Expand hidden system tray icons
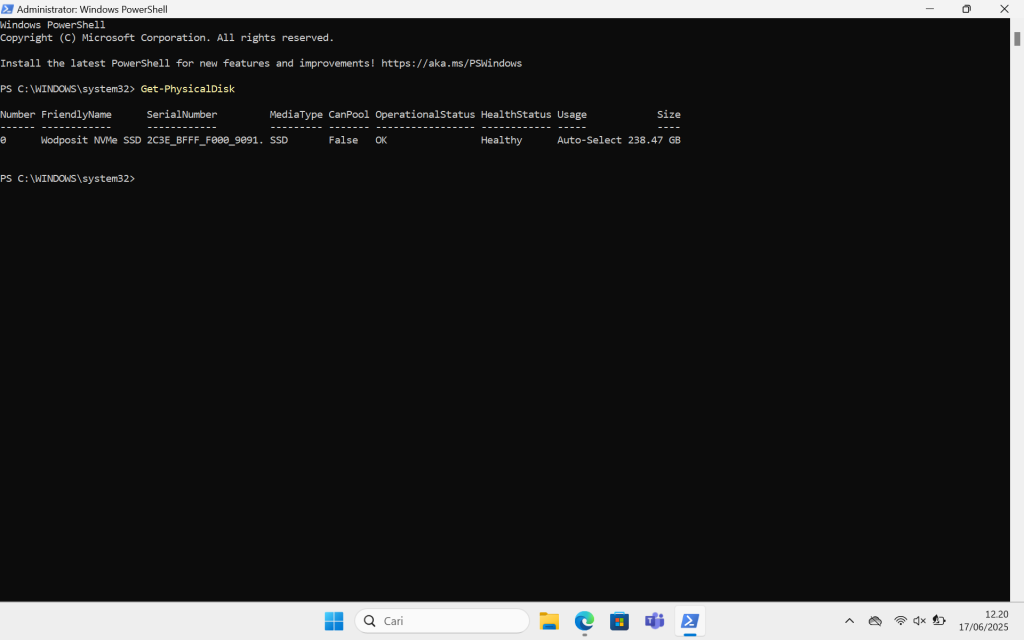Screen dimensions: 1024x640 tap(849, 620)
